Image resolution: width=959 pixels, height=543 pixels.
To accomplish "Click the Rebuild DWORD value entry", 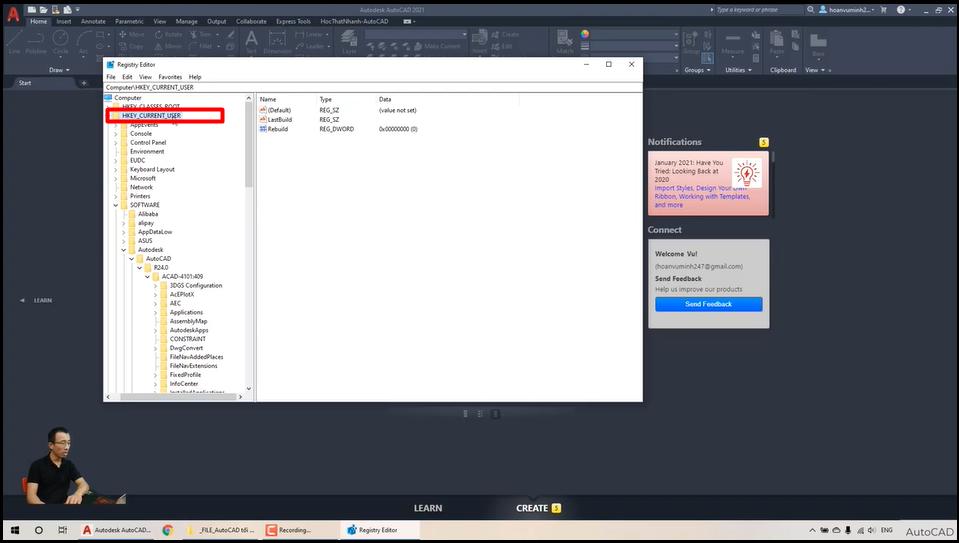I will pos(278,129).
